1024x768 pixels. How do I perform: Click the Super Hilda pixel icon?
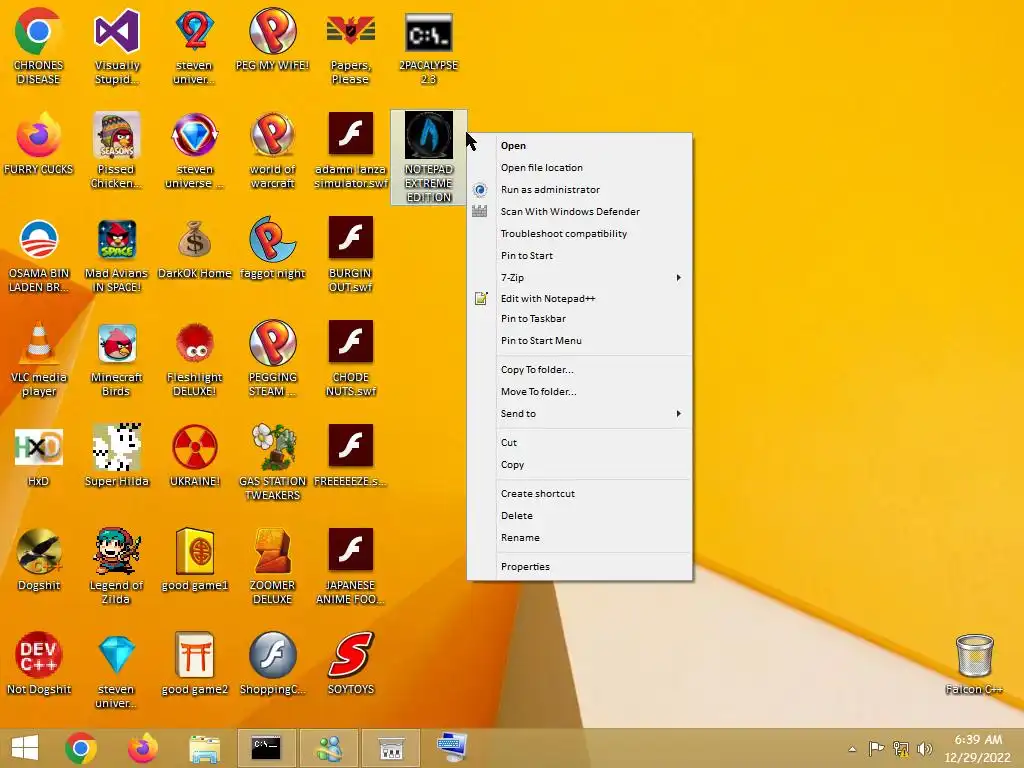coord(117,456)
